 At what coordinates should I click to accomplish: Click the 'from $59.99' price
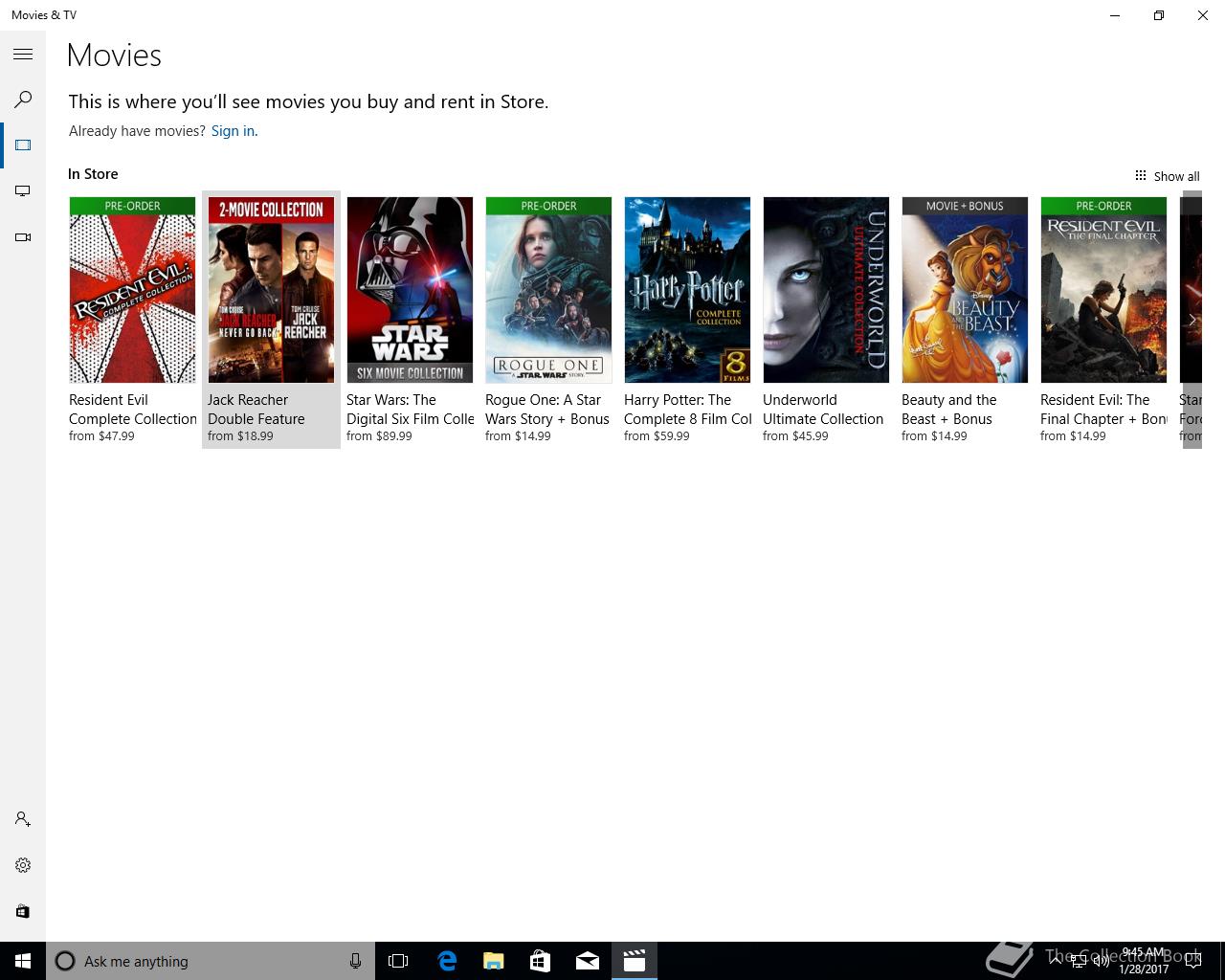point(657,436)
